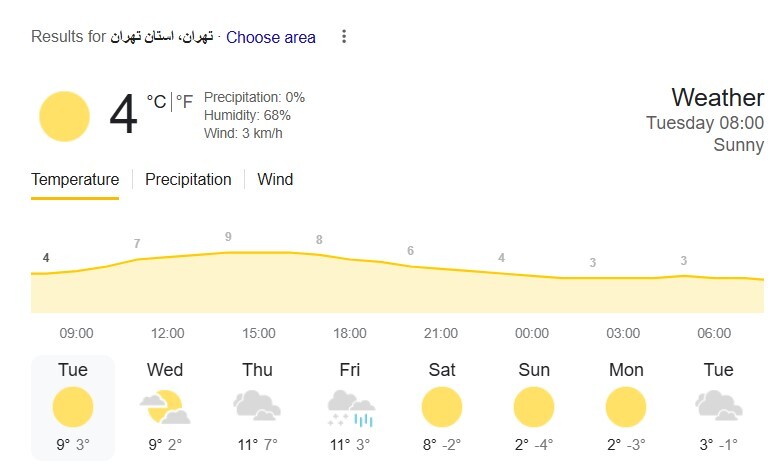The image size is (776, 475).
Task: Select Thursday's cloudy forecast icon
Action: [x=257, y=406]
